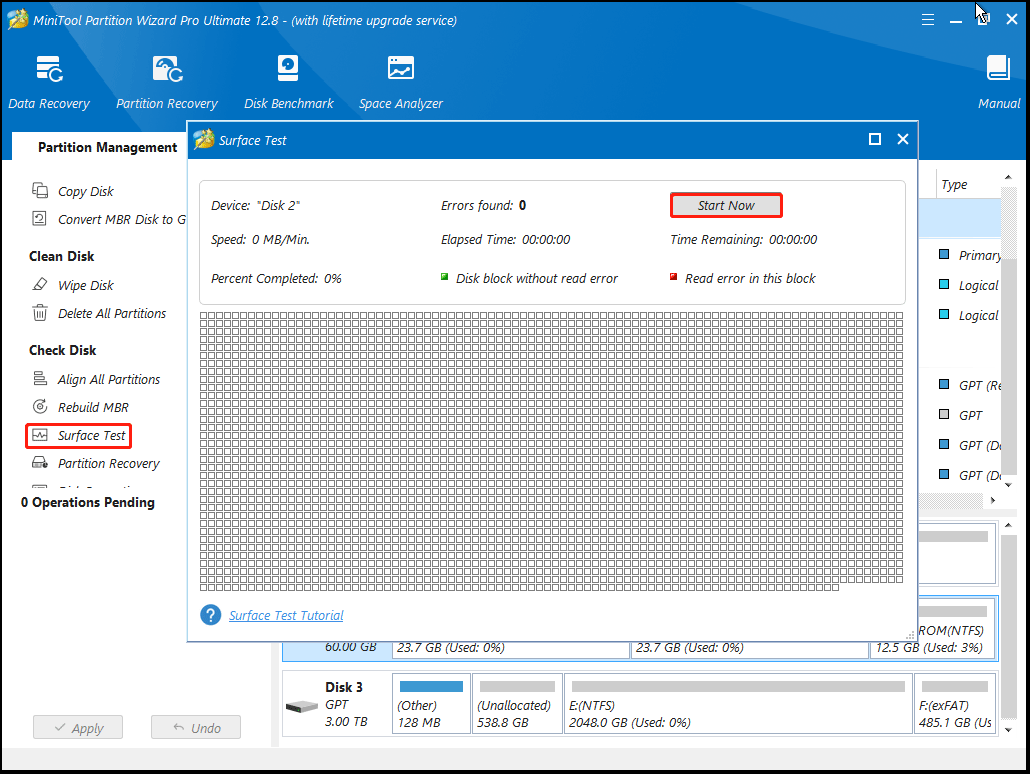The width and height of the screenshot is (1030, 774).
Task: Click Align All Partitions icon
Action: (x=40, y=378)
